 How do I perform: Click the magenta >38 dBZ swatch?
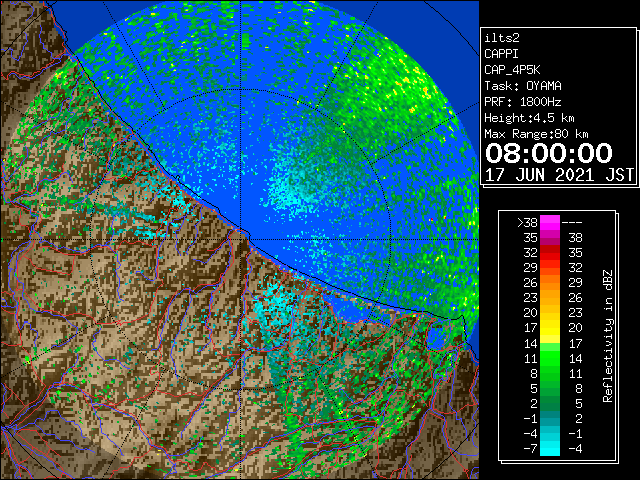(x=550, y=223)
